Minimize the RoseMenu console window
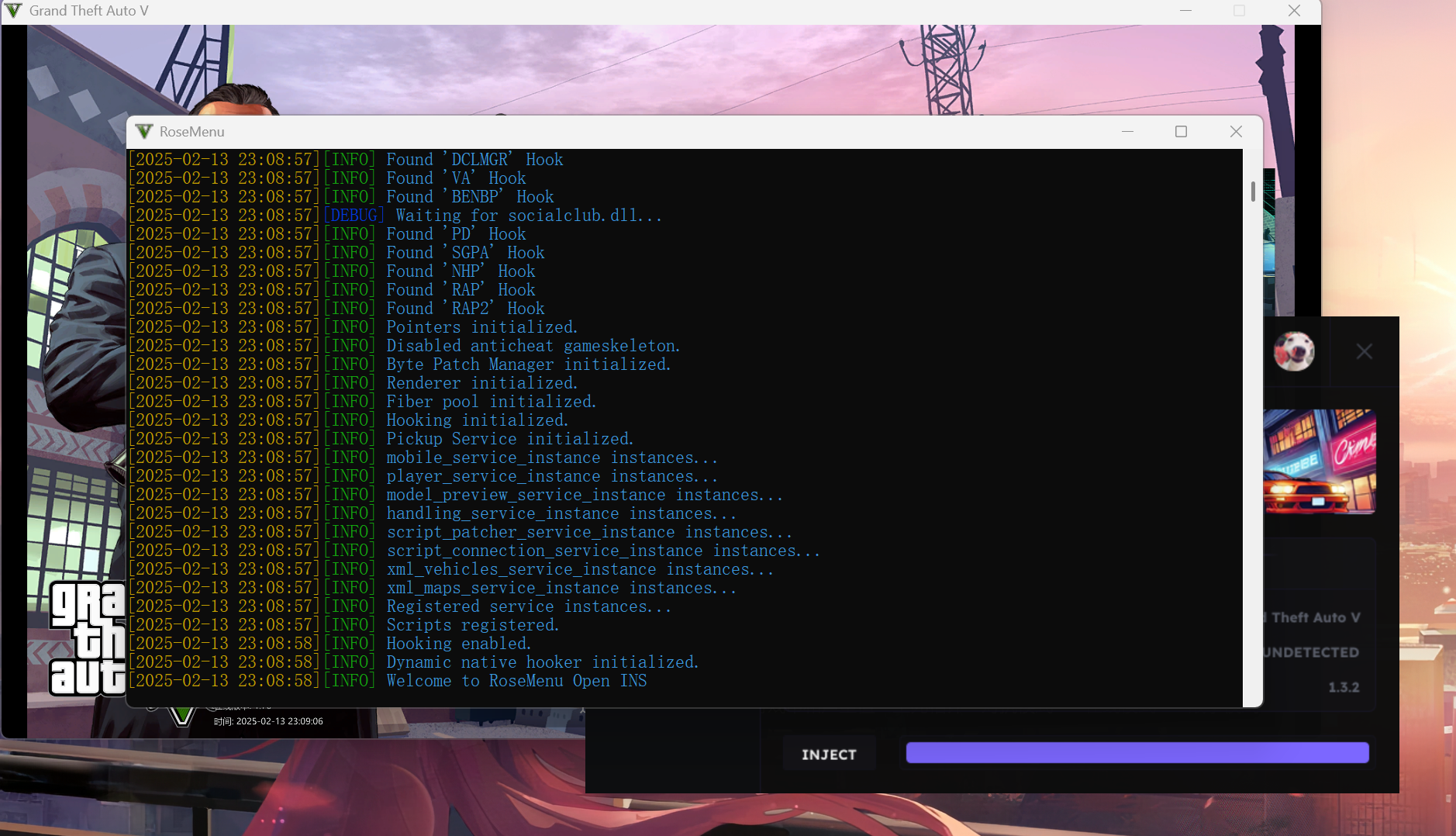Image resolution: width=1456 pixels, height=836 pixels. [x=1127, y=132]
